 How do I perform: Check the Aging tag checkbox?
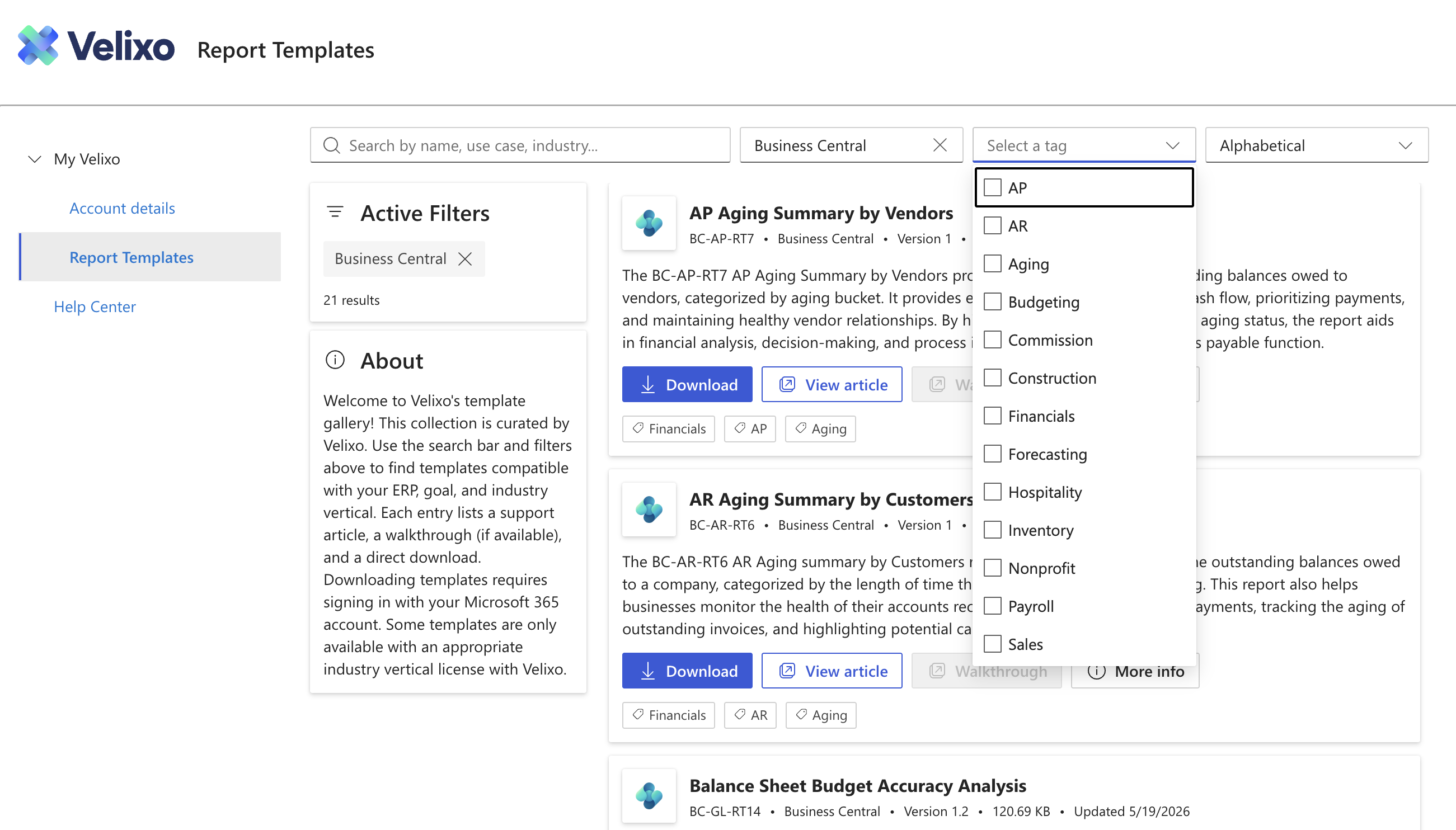[x=992, y=264]
